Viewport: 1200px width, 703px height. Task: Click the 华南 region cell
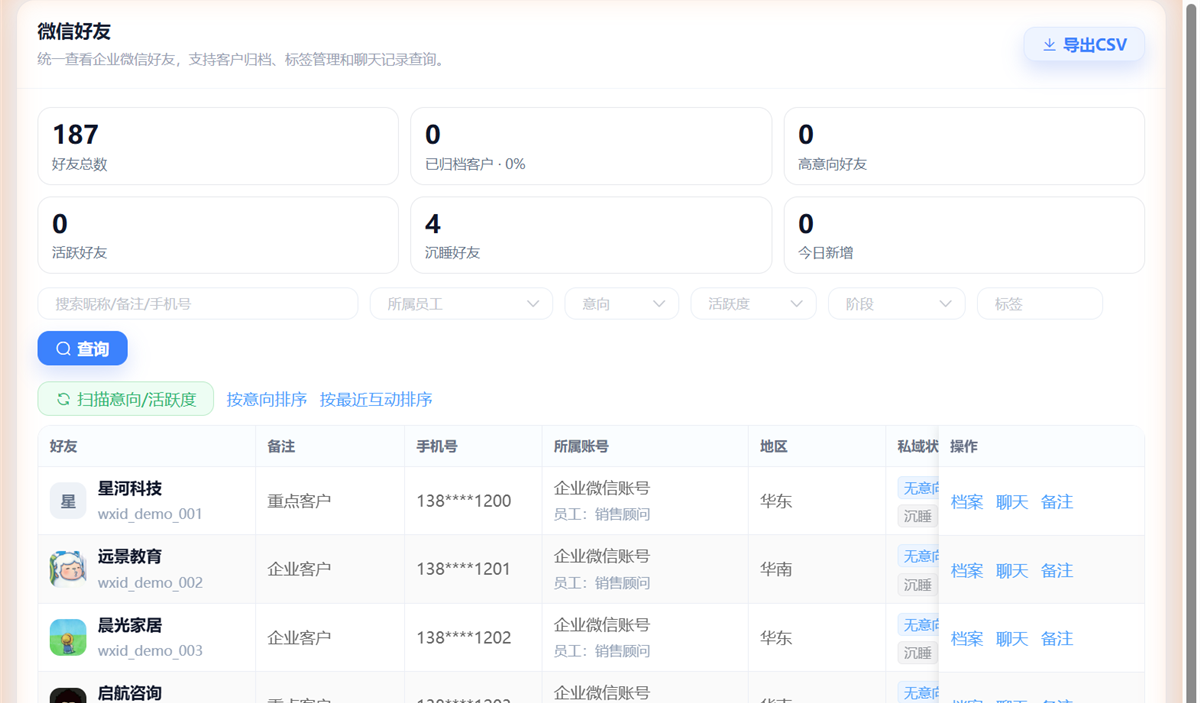tap(776, 569)
